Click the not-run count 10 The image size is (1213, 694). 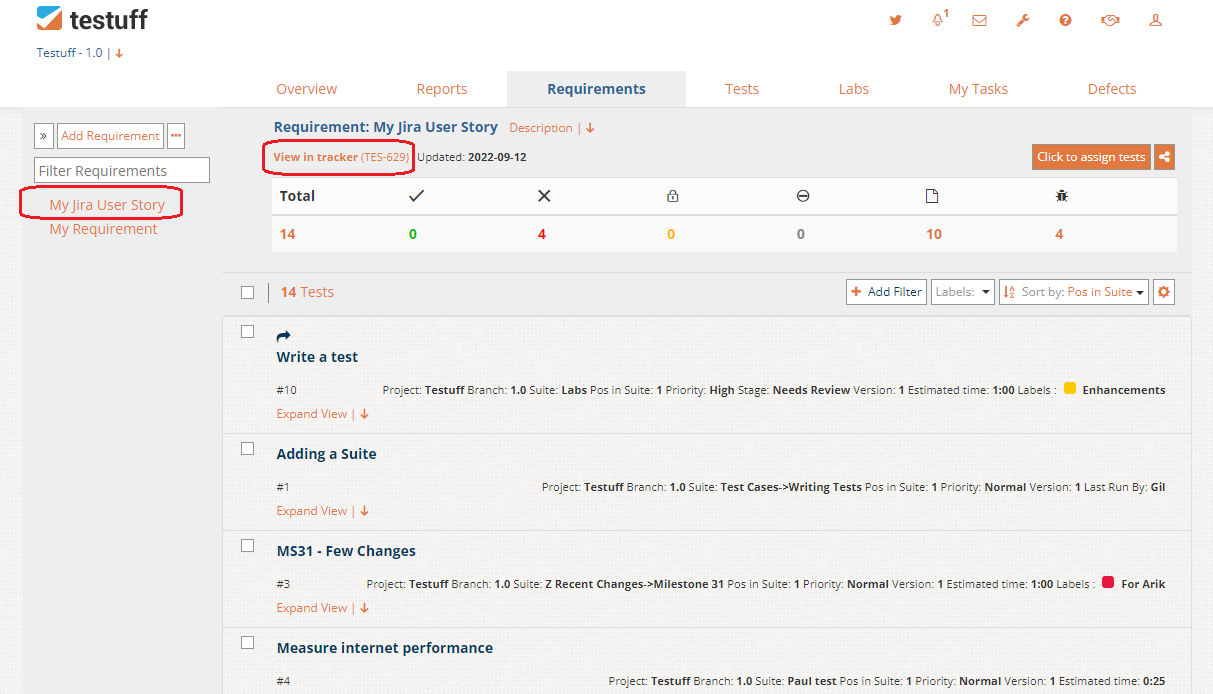933,234
